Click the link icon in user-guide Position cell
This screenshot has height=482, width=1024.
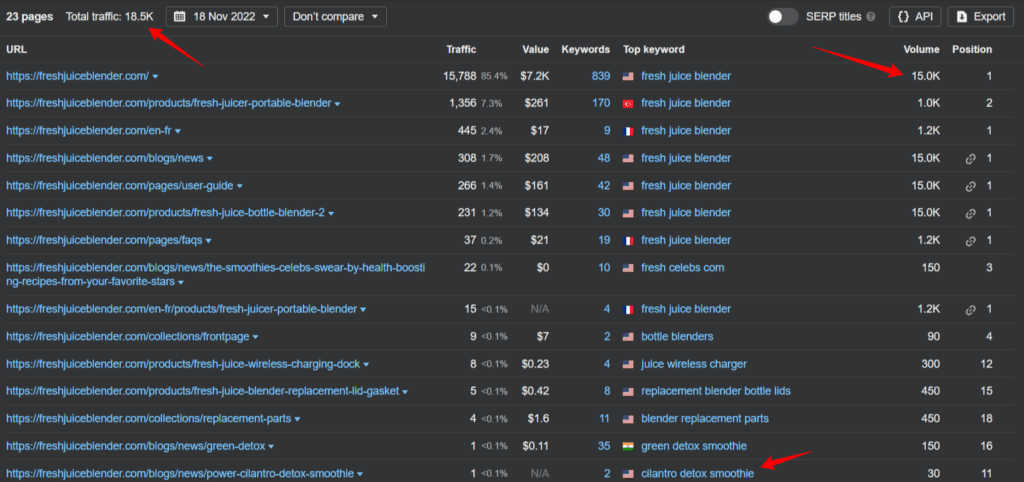(970, 186)
